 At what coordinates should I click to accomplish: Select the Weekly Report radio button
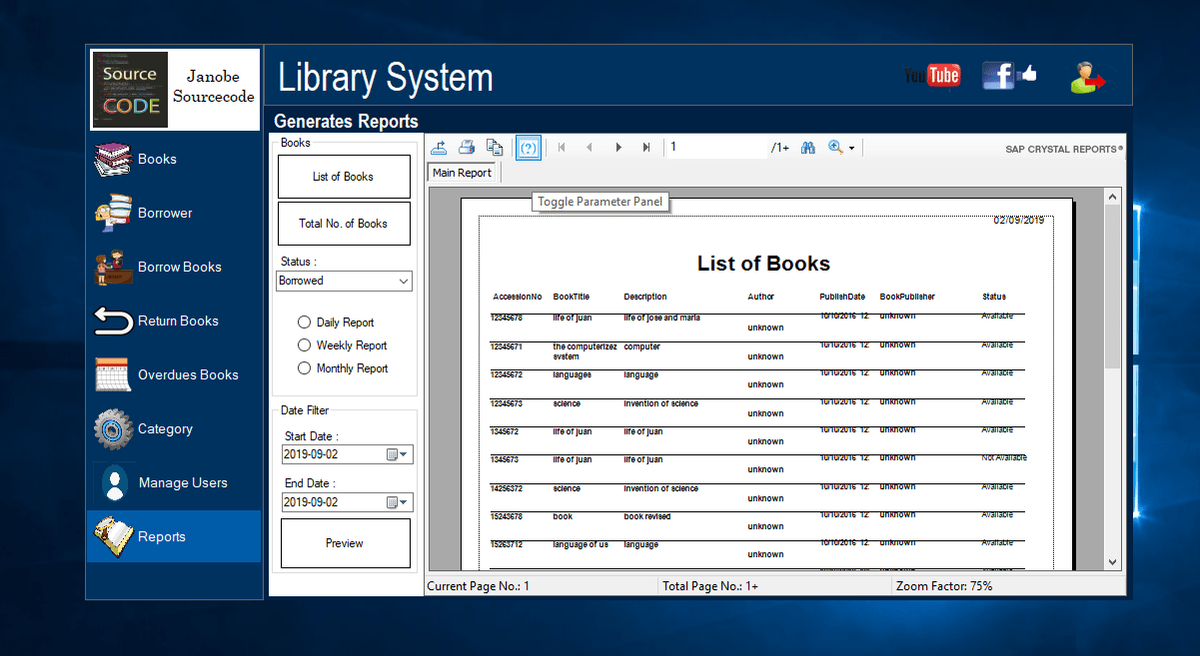pos(304,345)
